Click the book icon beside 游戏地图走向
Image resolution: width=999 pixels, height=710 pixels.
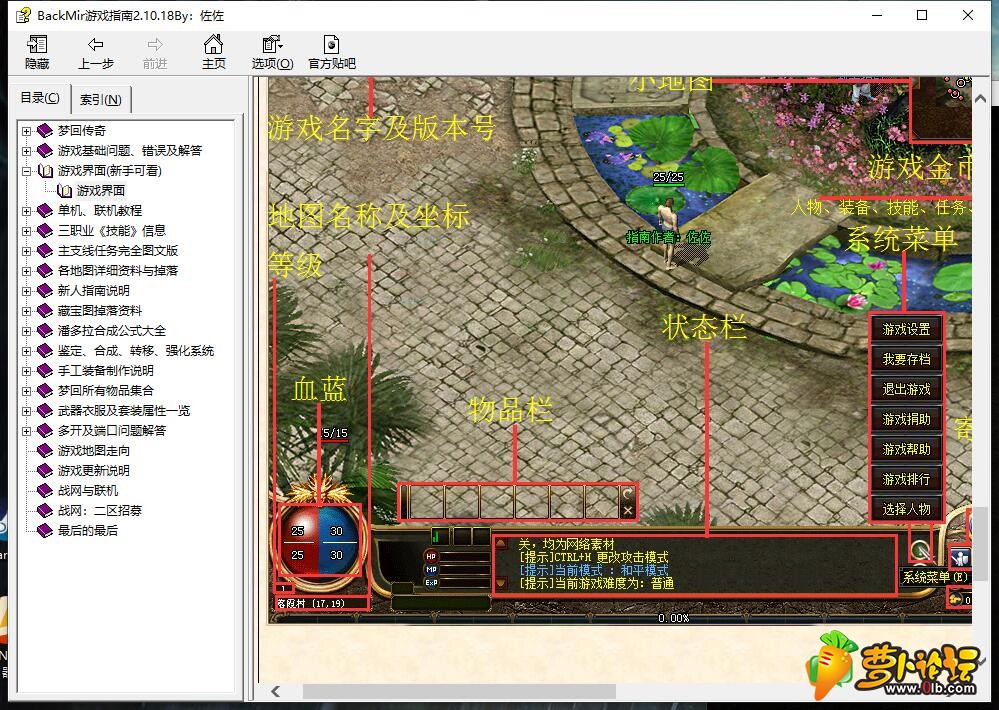click(x=45, y=451)
